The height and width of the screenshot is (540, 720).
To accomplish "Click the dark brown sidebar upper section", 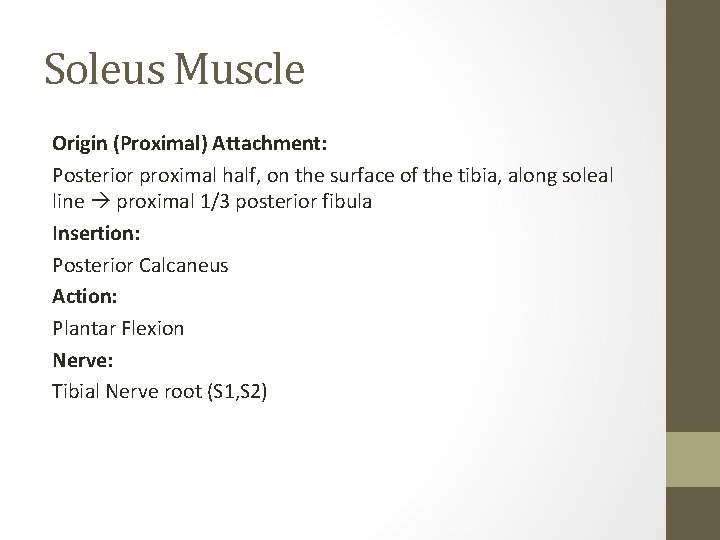I will pos(693,216).
